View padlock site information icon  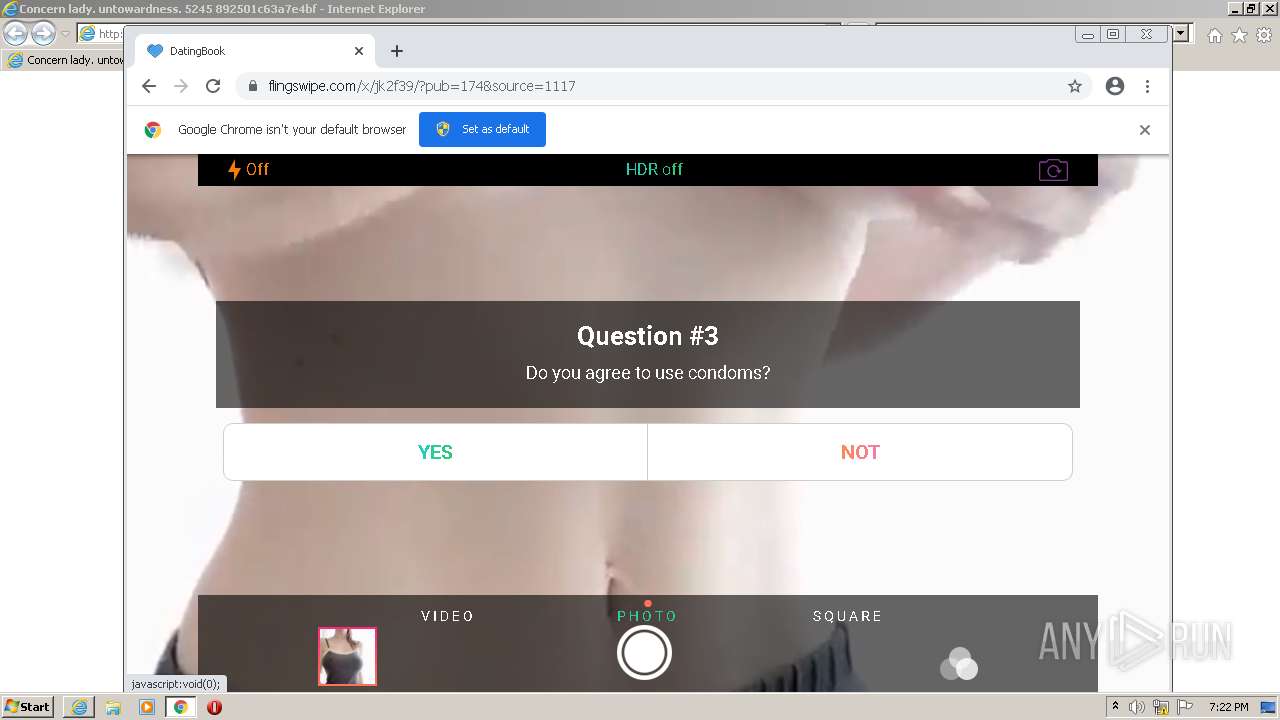(253, 86)
